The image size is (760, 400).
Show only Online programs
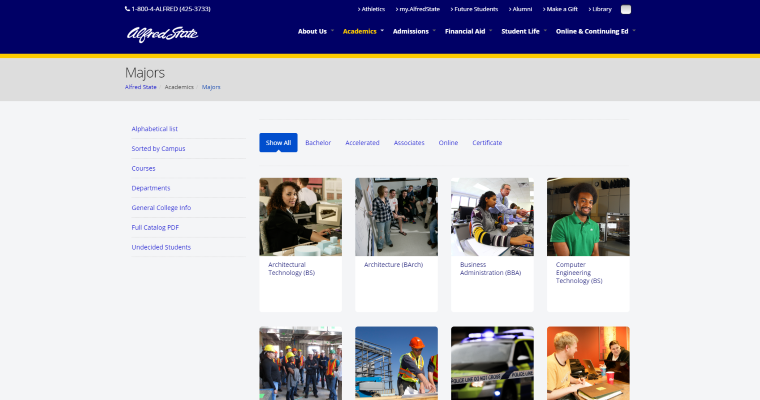(x=448, y=143)
